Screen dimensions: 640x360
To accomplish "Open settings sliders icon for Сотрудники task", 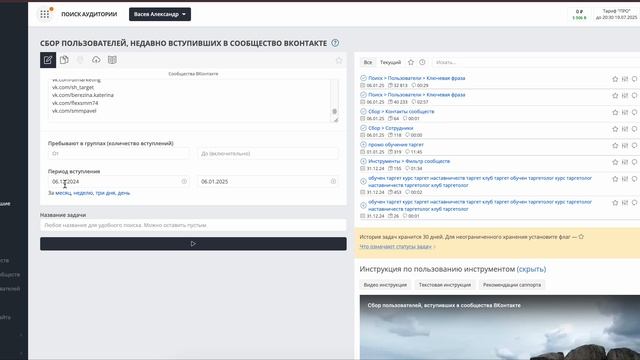I will [x=625, y=129].
